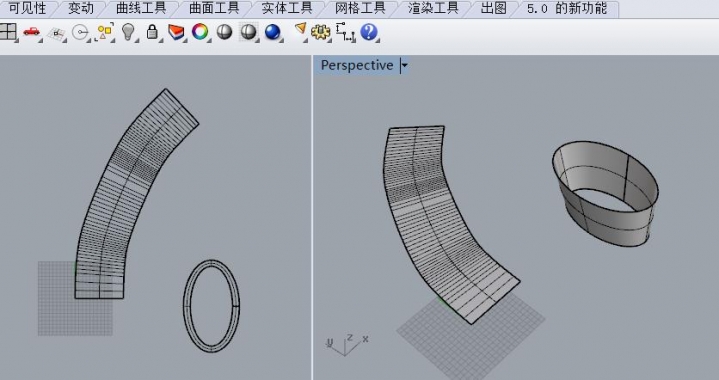Image resolution: width=719 pixels, height=380 pixels.
Task: Click the dimension tool icon
Action: pyautogui.click(x=345, y=32)
